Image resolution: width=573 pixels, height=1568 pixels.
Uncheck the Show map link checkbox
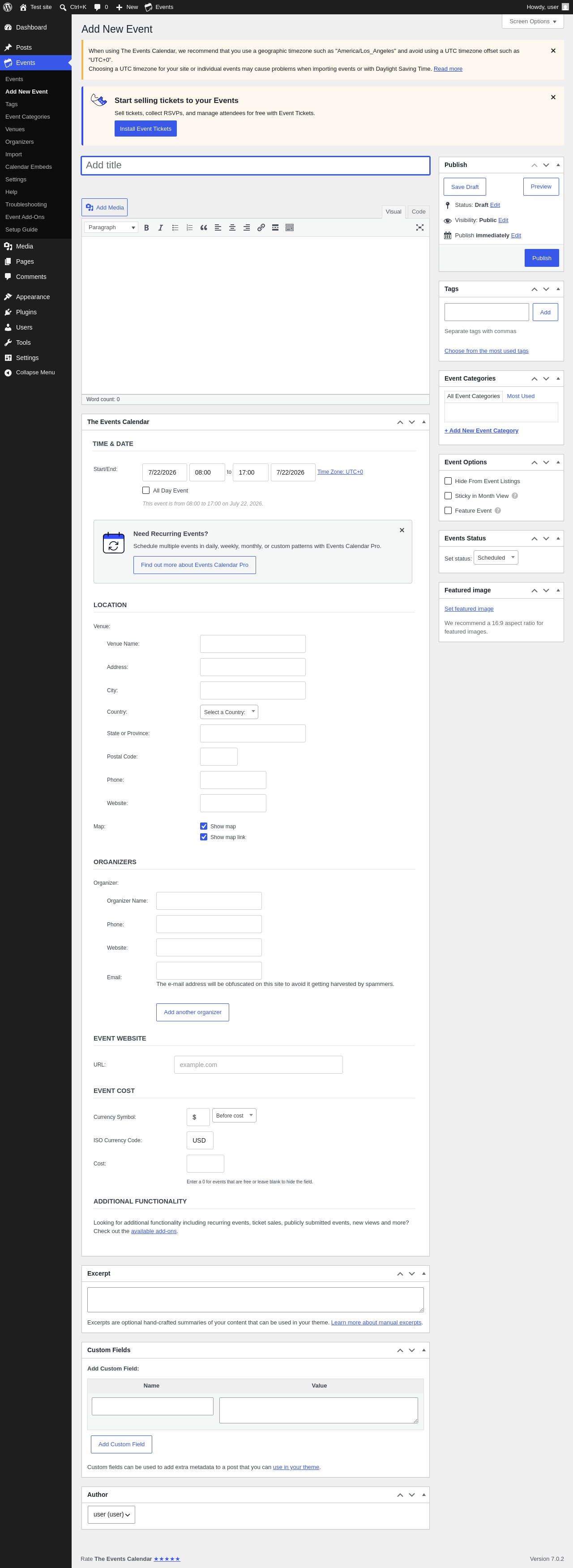pyautogui.click(x=204, y=837)
